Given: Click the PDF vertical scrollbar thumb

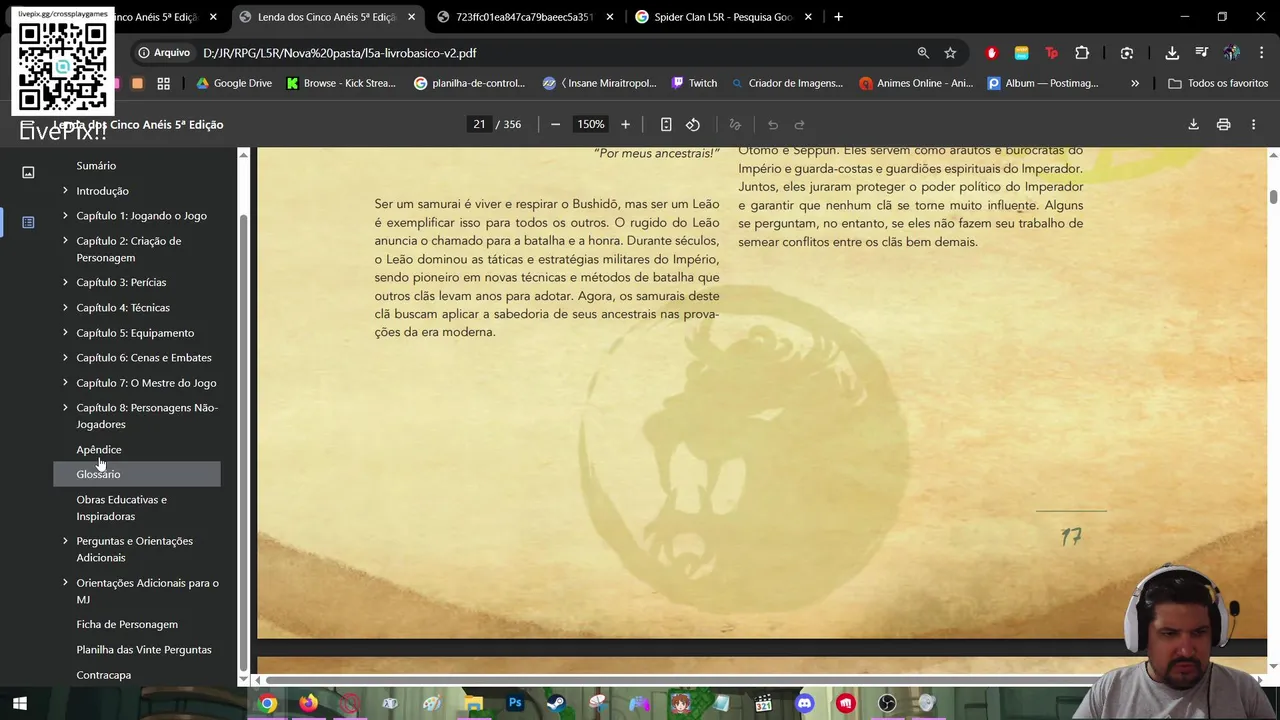Looking at the screenshot, I should 1273,197.
